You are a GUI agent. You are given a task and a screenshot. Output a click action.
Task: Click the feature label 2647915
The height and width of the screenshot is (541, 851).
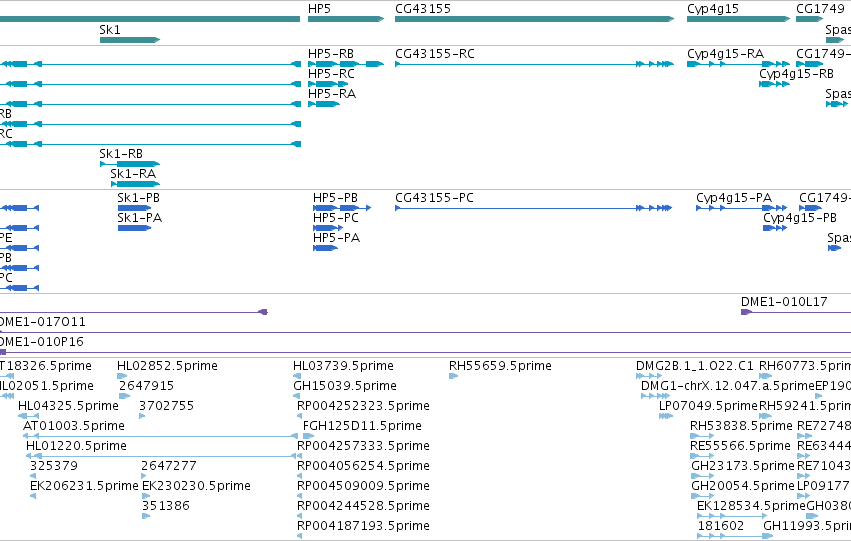click(x=147, y=386)
